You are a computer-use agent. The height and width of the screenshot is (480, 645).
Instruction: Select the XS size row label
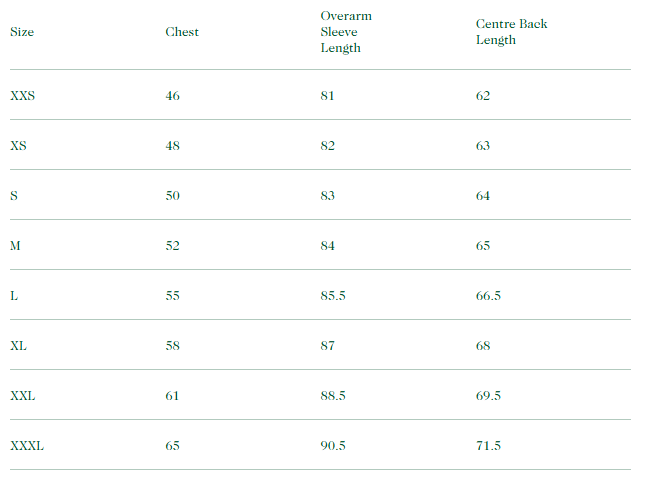click(19, 146)
